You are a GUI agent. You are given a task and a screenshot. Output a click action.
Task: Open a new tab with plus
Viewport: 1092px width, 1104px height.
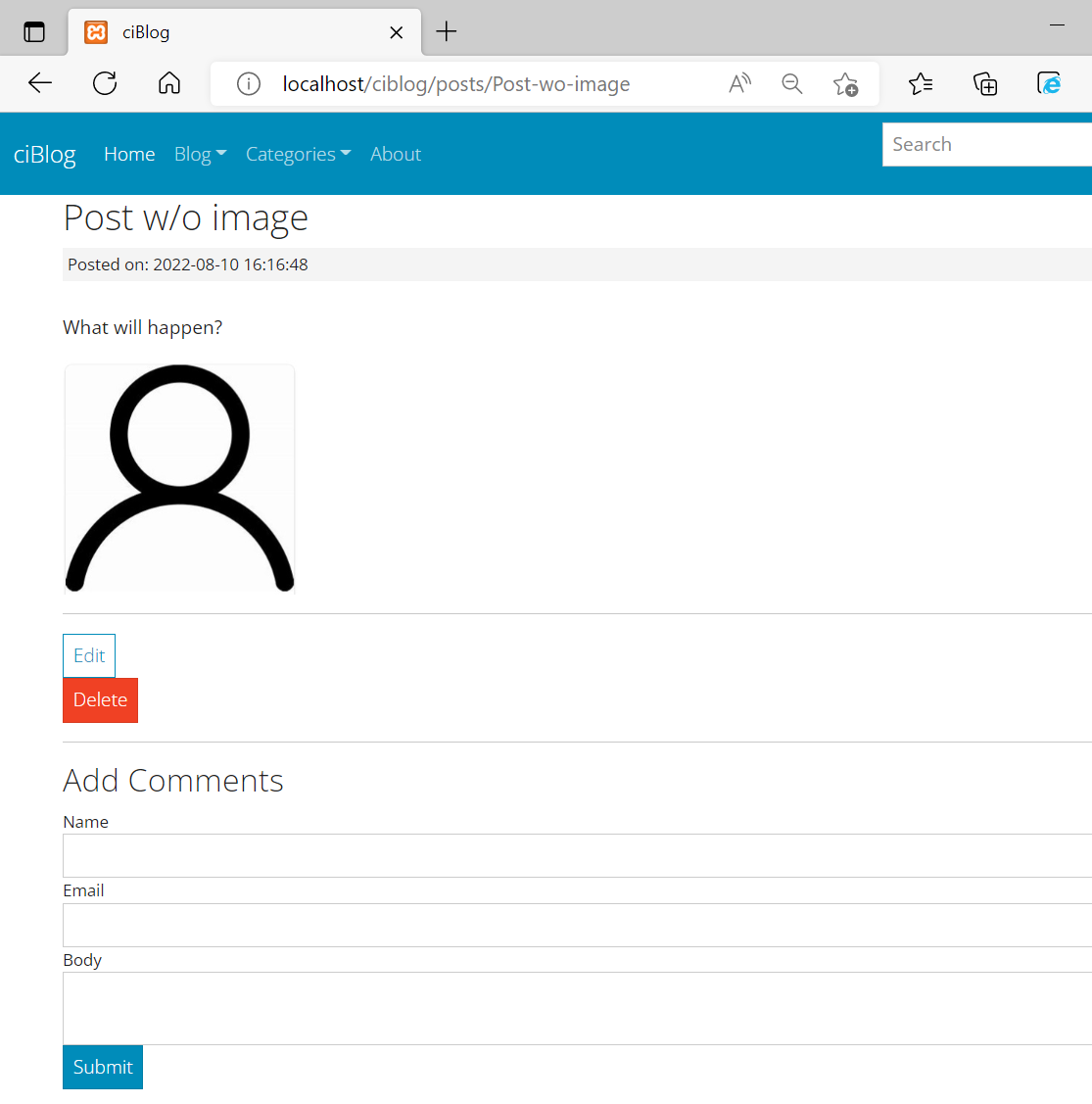pyautogui.click(x=446, y=31)
